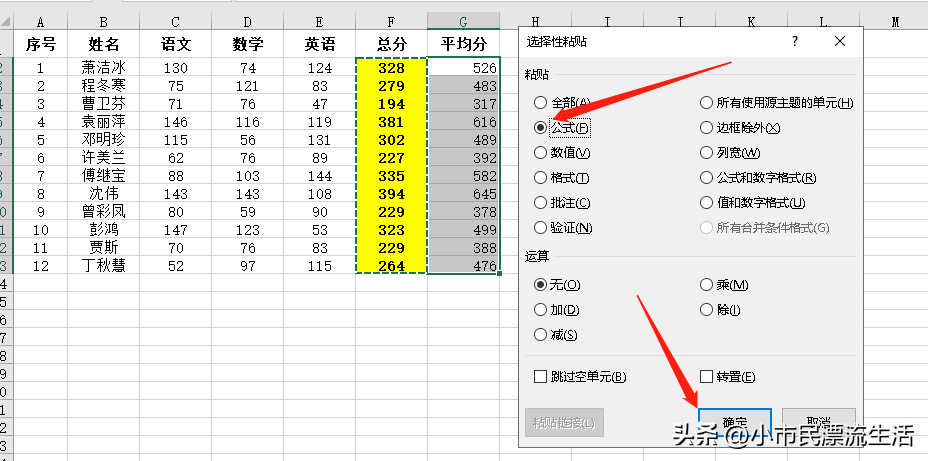
Task: Select the 减(S) operation option
Action: pos(540,335)
